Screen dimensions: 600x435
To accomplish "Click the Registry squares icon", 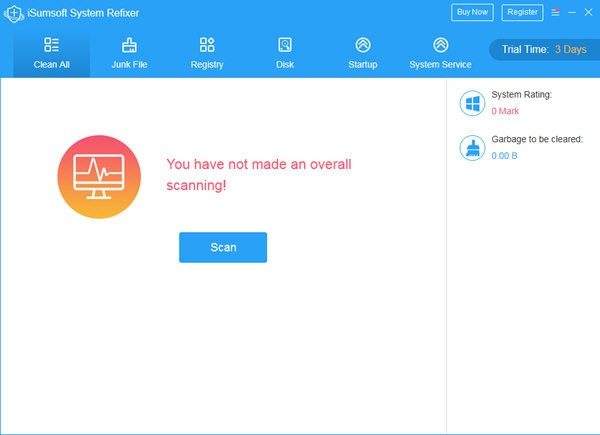I will pos(207,45).
